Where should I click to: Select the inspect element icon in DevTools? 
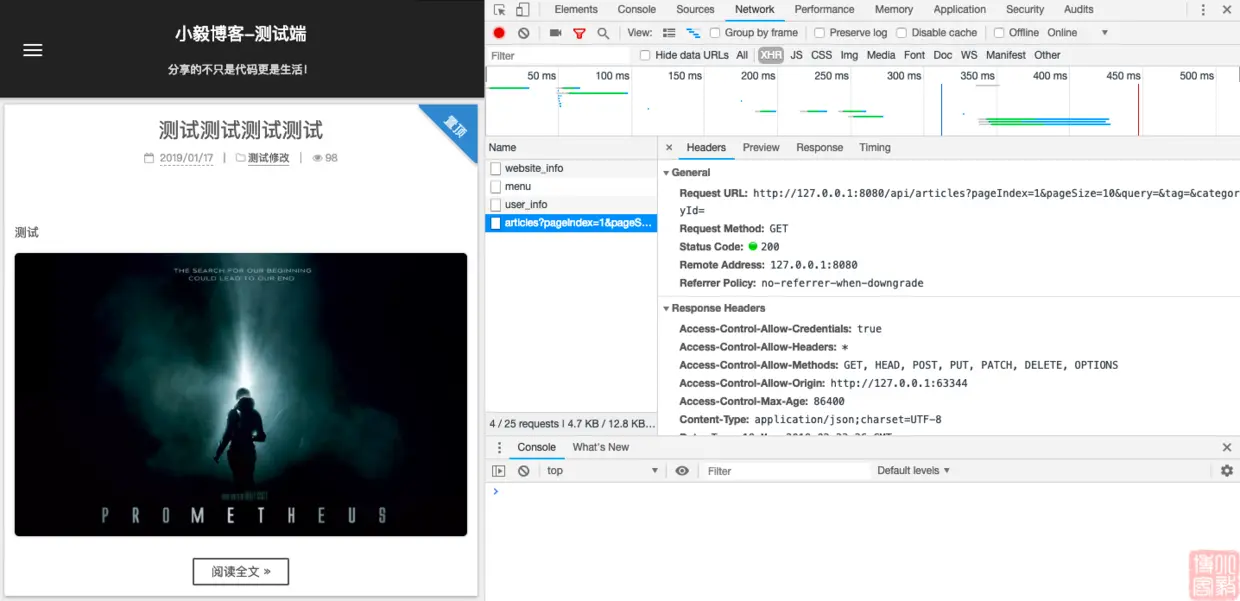pos(500,10)
